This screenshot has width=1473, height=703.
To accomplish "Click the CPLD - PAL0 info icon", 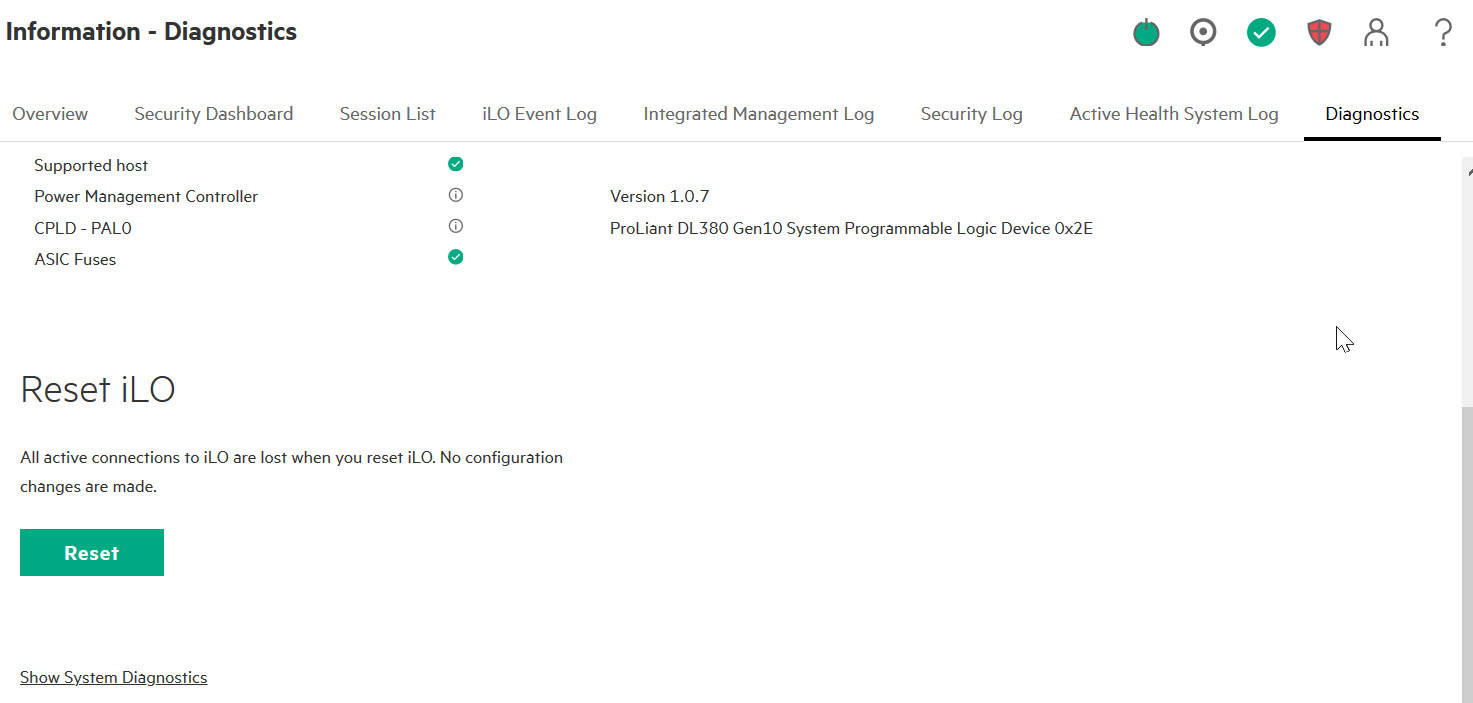I will coord(456,227).
